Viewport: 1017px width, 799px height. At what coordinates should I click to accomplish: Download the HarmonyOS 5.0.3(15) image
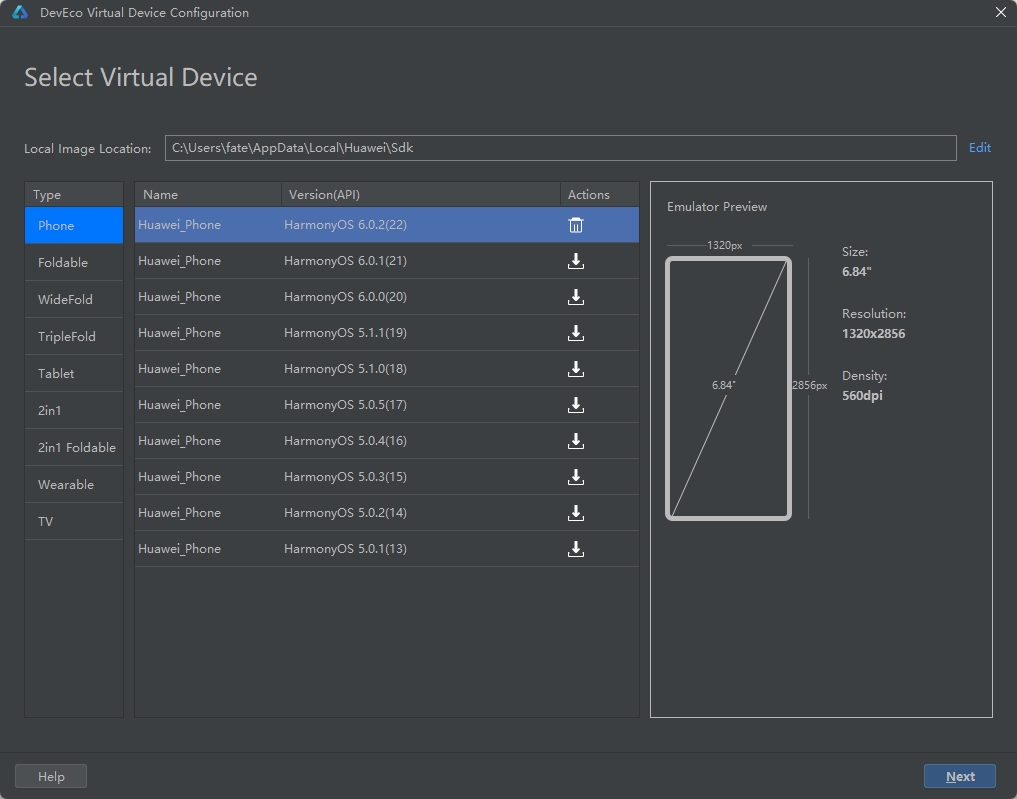576,477
